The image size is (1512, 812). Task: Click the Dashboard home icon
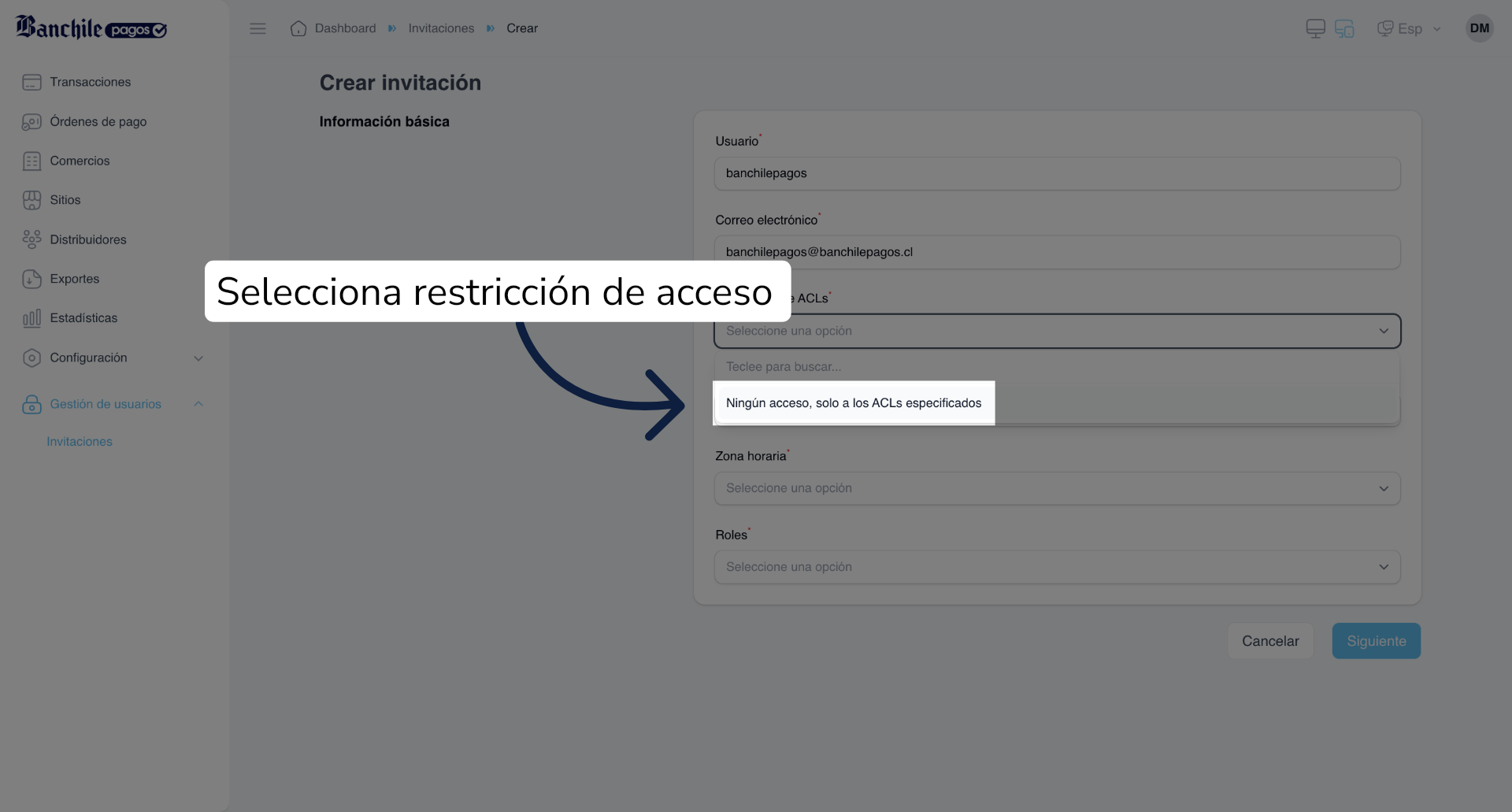[x=298, y=28]
